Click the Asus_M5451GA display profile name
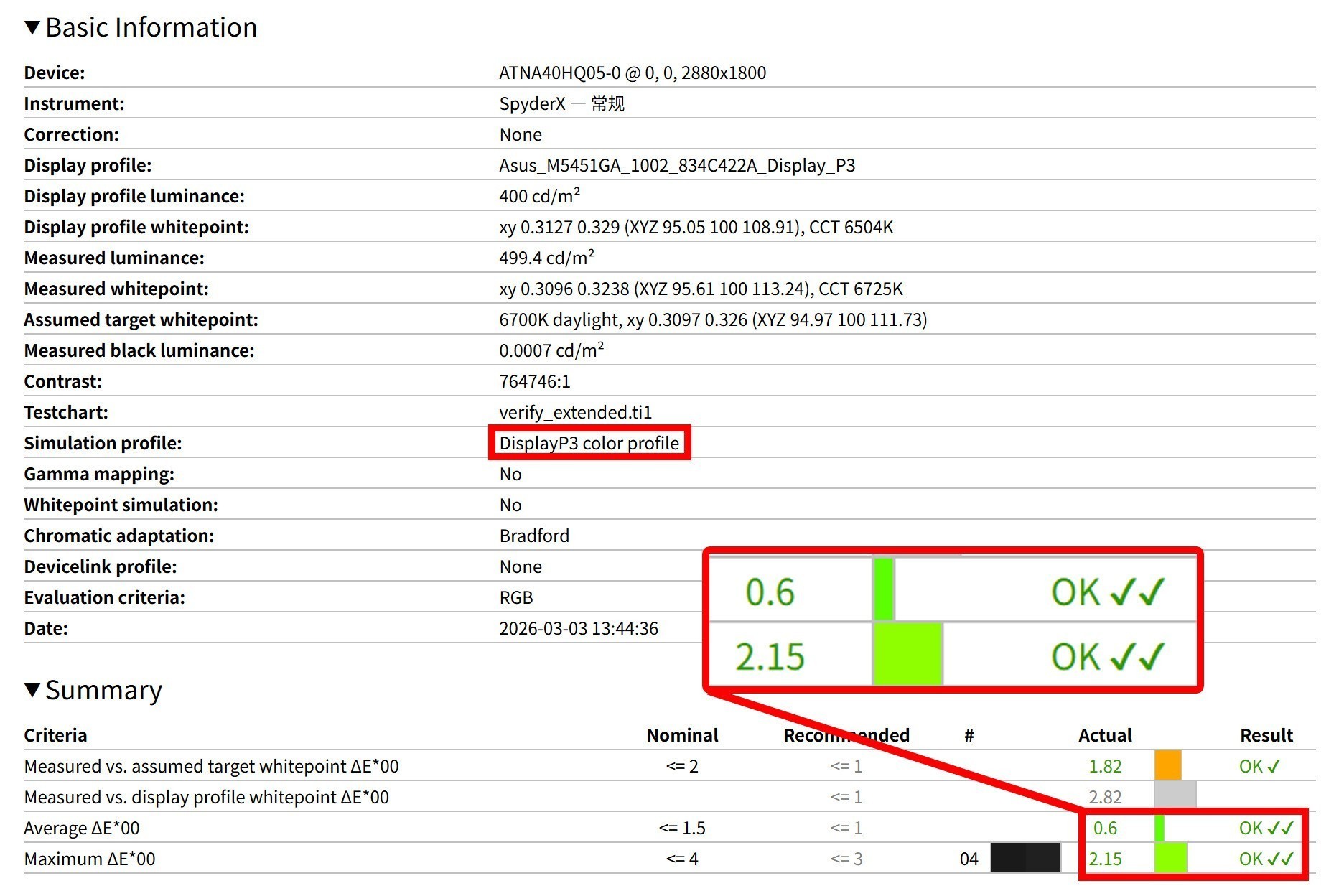The height and width of the screenshot is (896, 1344). coord(676,165)
